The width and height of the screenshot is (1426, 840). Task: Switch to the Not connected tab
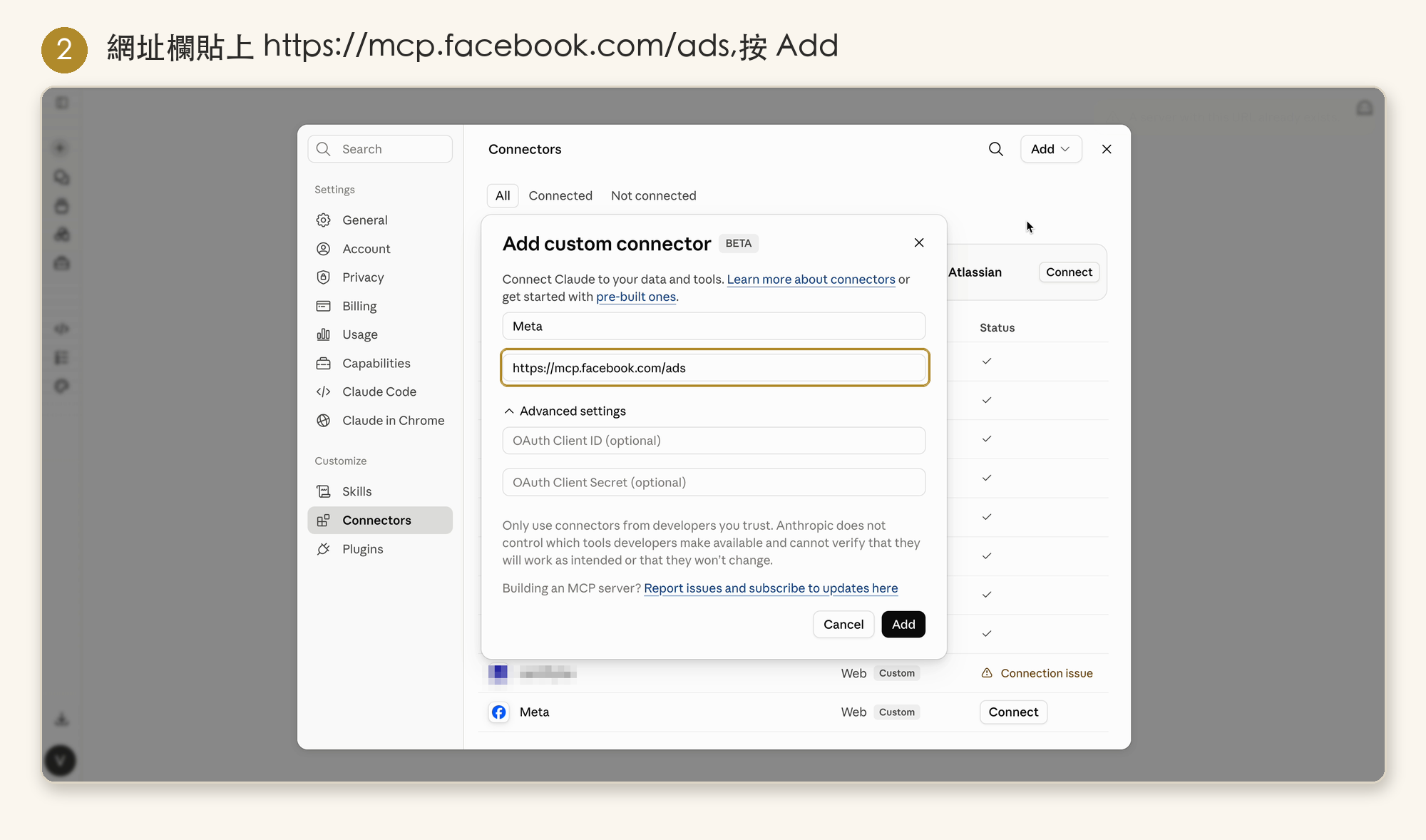654,195
